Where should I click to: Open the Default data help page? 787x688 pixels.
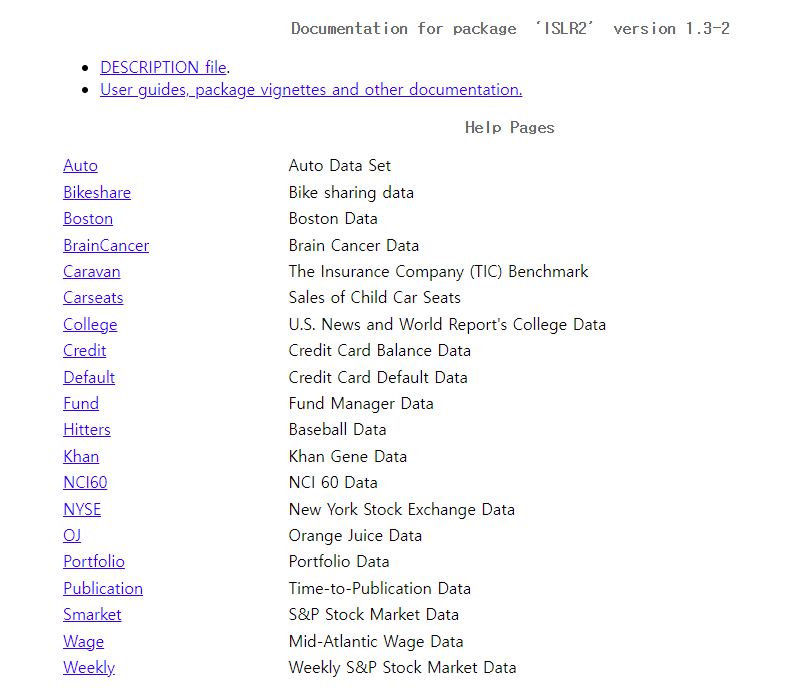[89, 378]
